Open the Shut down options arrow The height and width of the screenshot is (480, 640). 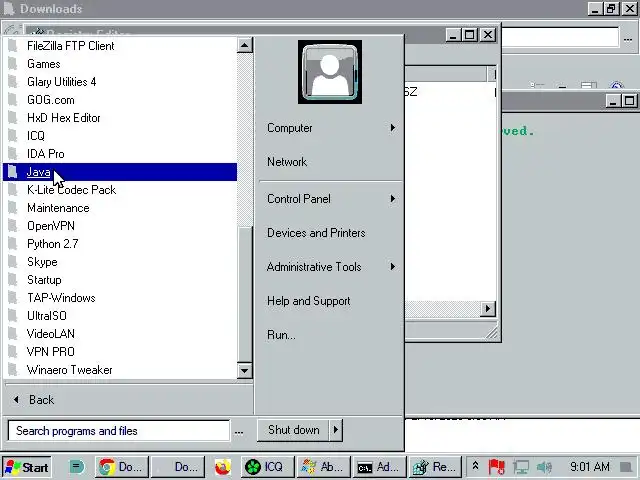[x=336, y=430]
